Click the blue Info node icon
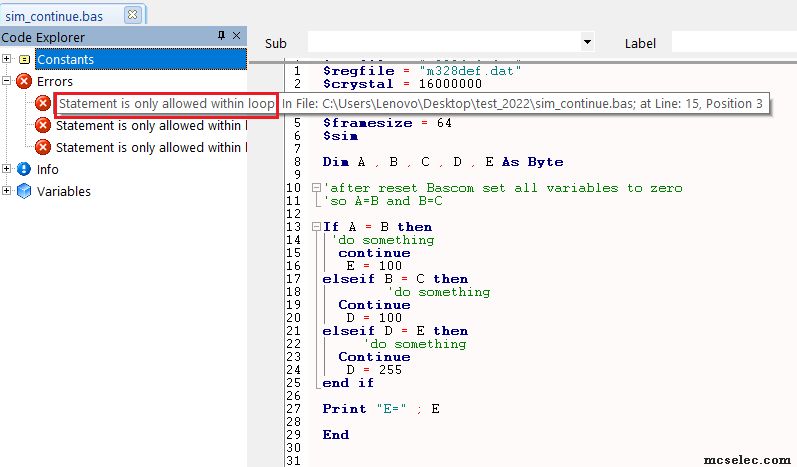797x467 pixels. pos(24,169)
